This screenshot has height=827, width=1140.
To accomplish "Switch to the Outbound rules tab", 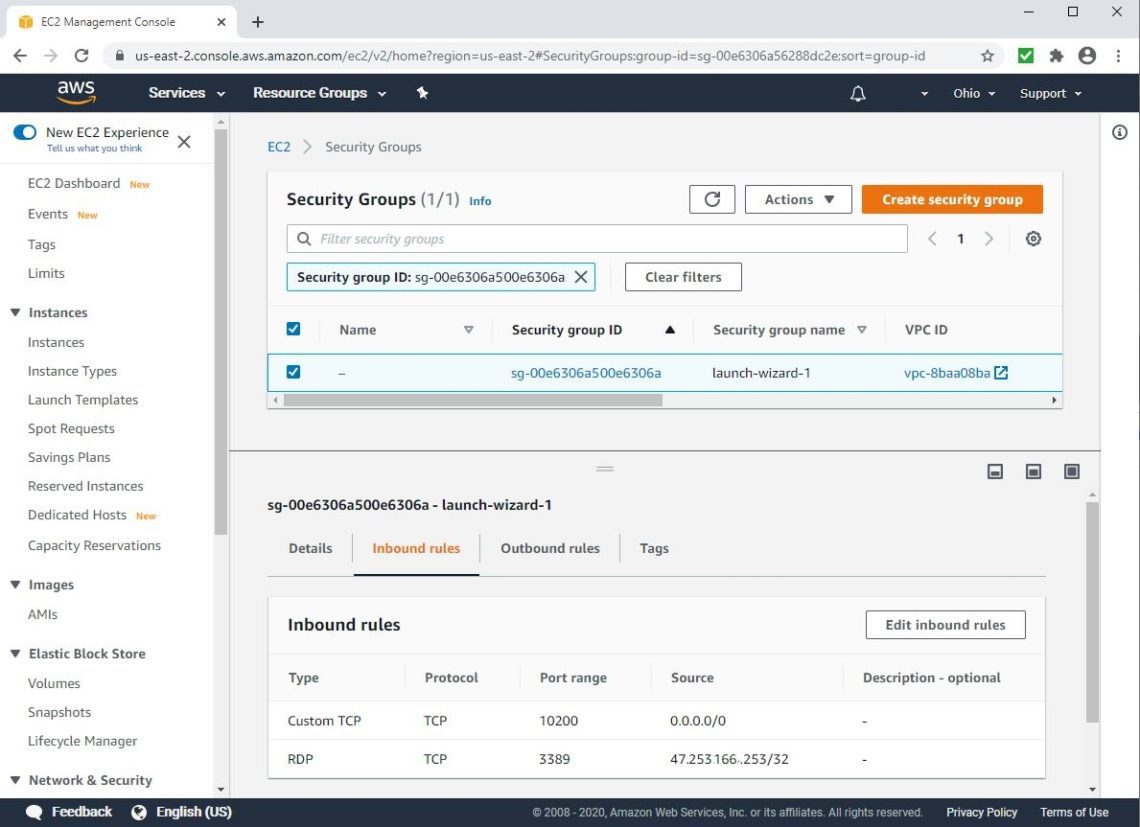I will 550,548.
